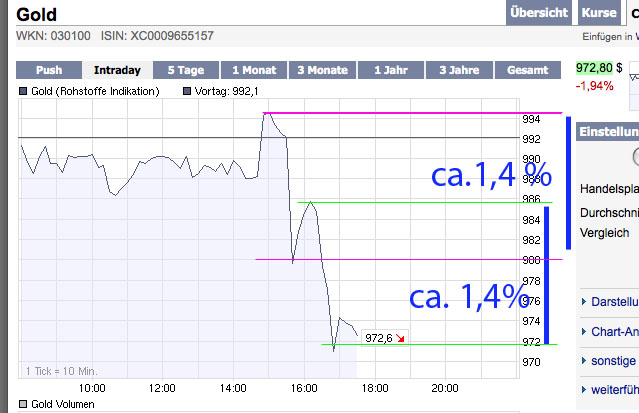The image size is (639, 413).
Task: Click the 972,6 price label on chart
Action: [378, 338]
